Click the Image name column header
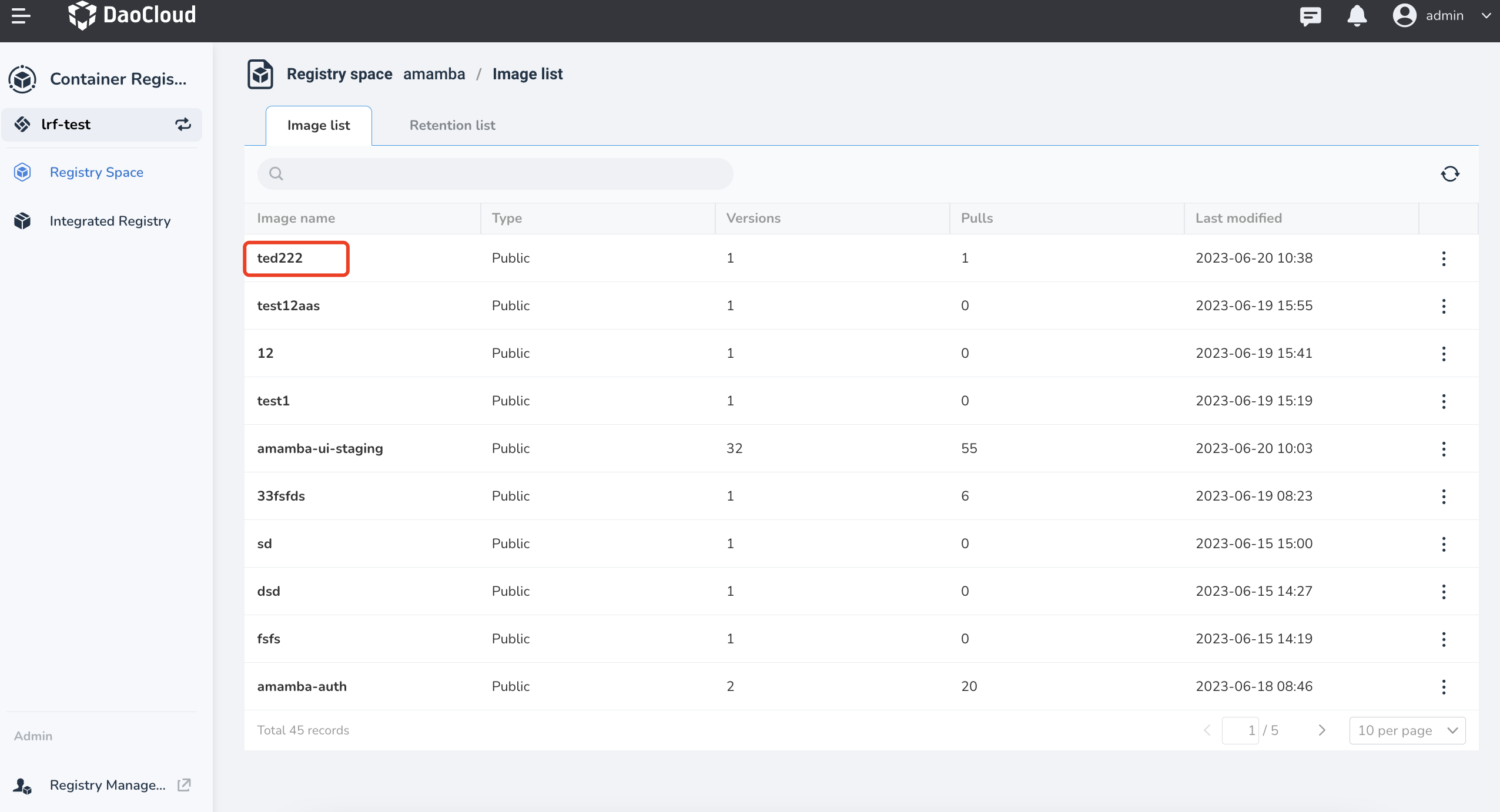1500x812 pixels. pos(296,218)
